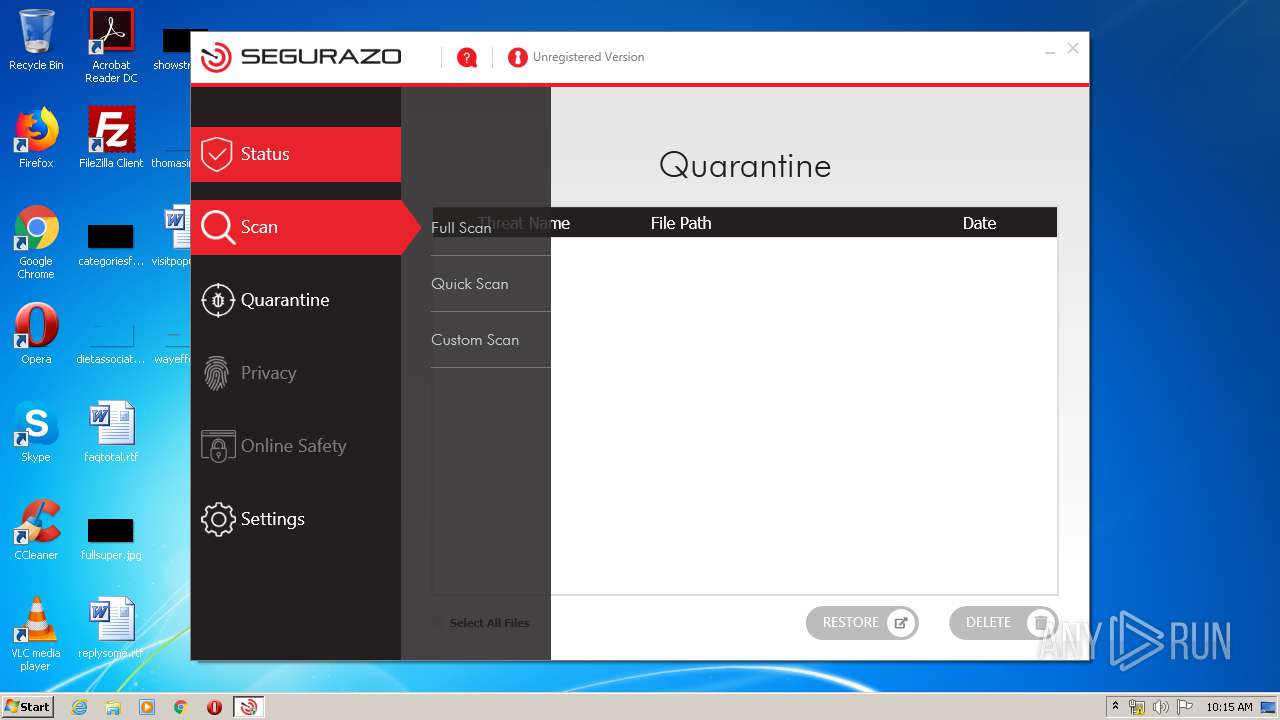Click the system tray volume icon
1280x720 pixels.
pyautogui.click(x=1160, y=707)
